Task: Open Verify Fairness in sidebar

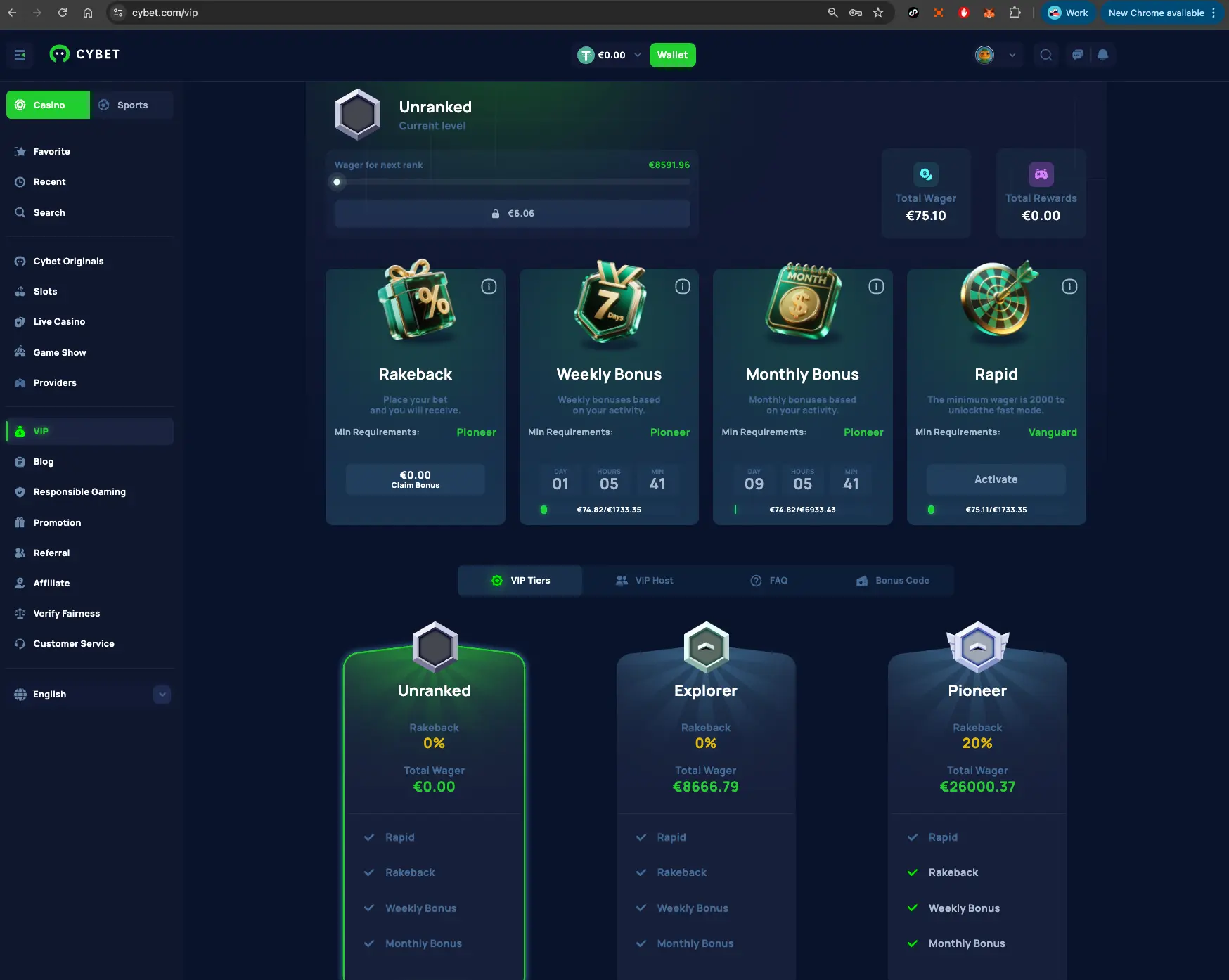Action: pos(90,613)
